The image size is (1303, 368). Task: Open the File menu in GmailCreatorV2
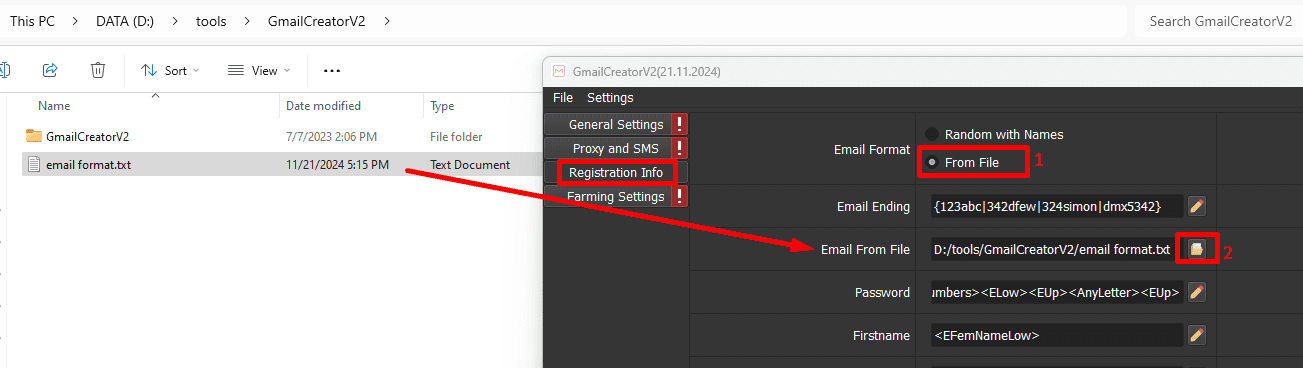click(x=563, y=98)
